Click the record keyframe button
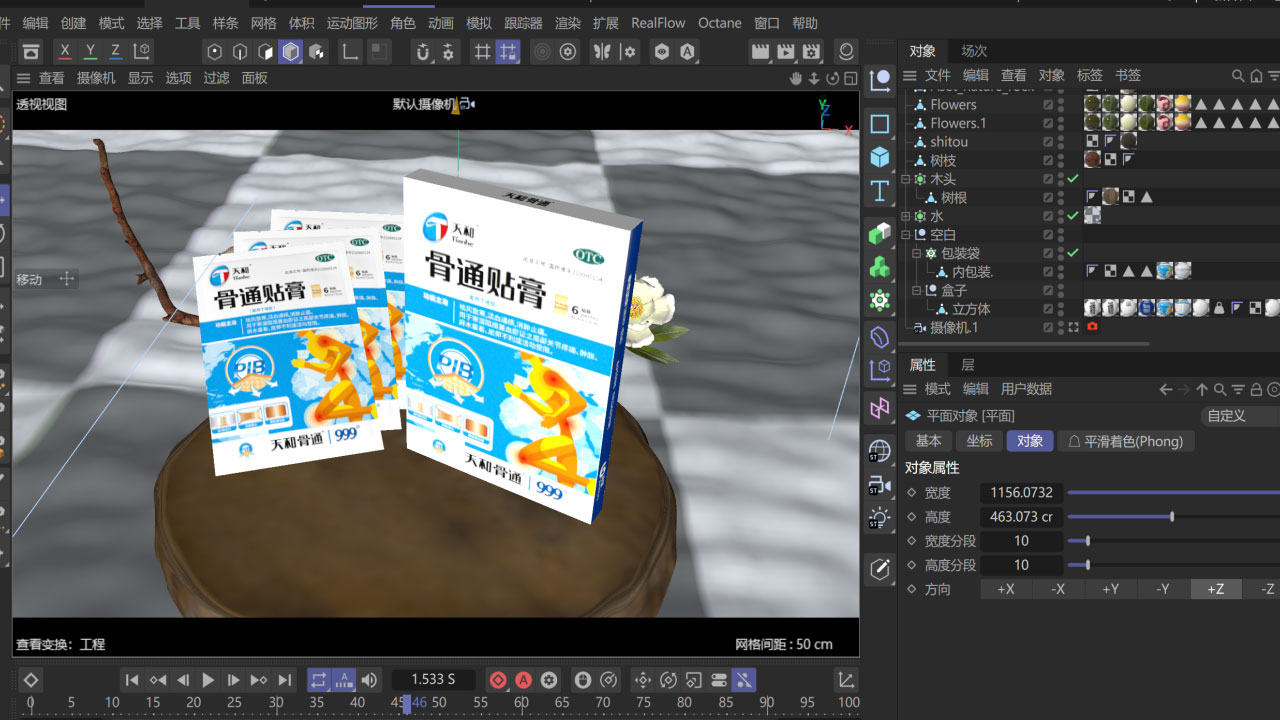 498,680
